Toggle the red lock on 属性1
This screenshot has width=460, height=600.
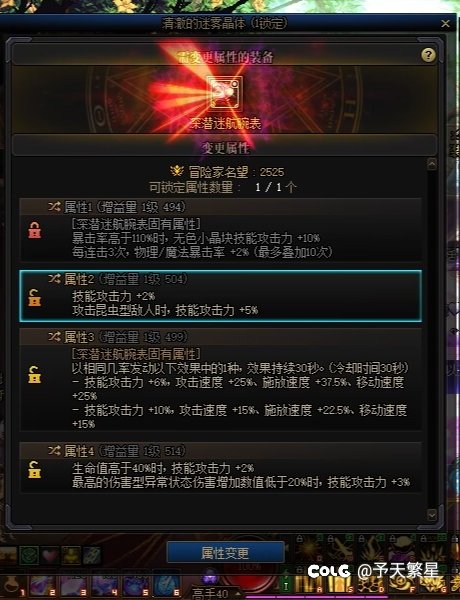point(34,230)
